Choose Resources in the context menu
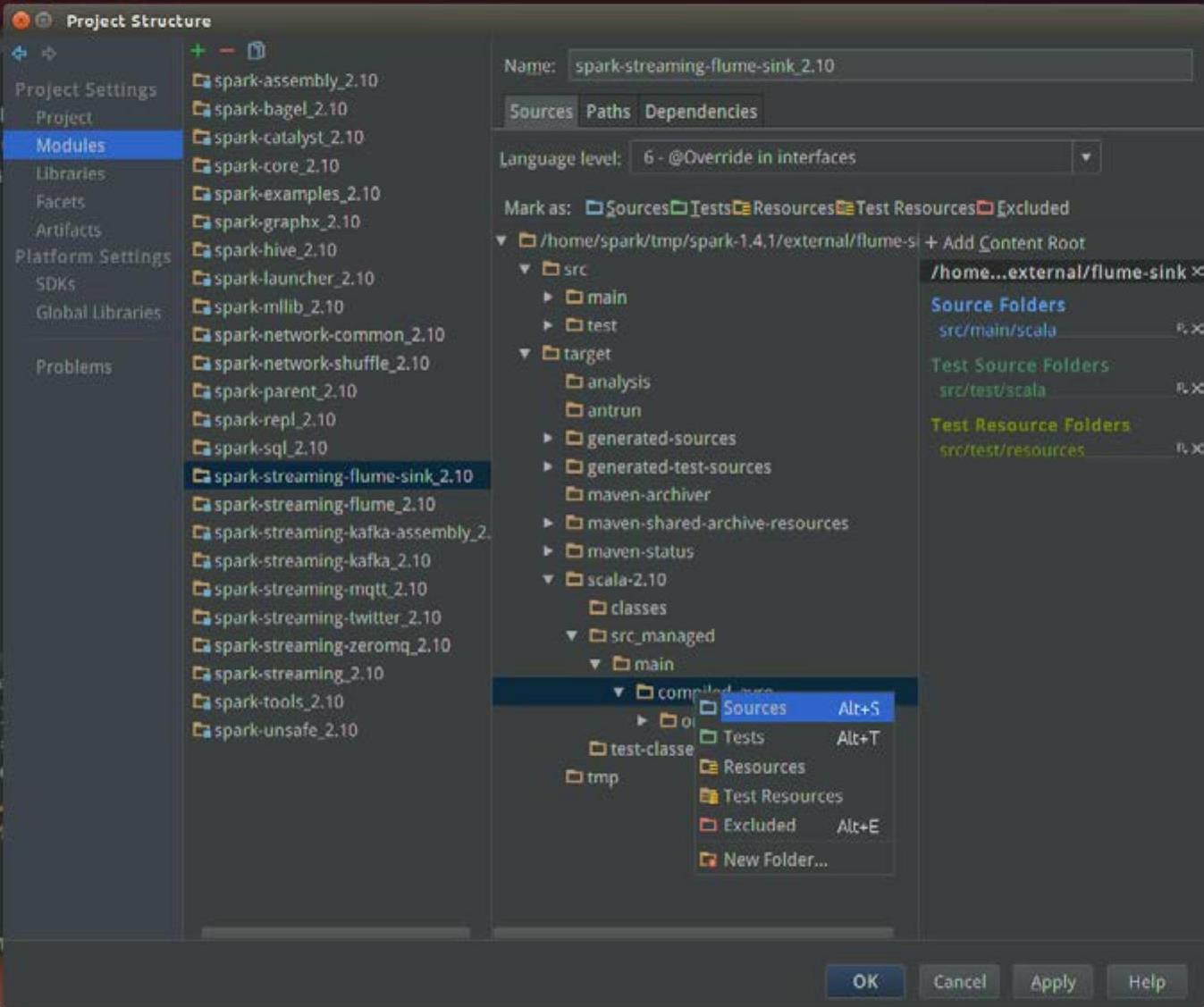The image size is (1204, 1007). point(795,768)
